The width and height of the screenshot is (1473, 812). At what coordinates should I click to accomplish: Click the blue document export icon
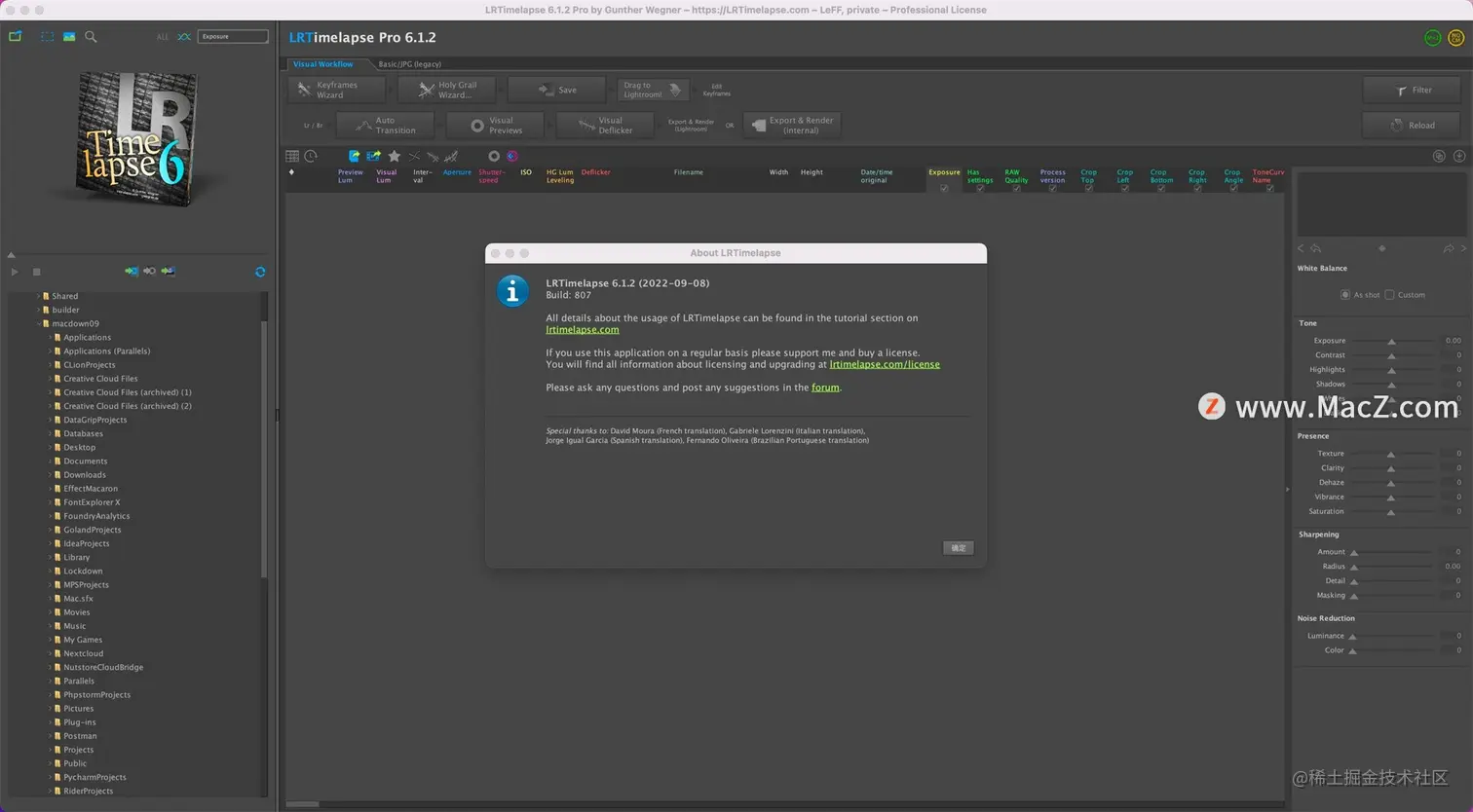tap(354, 156)
